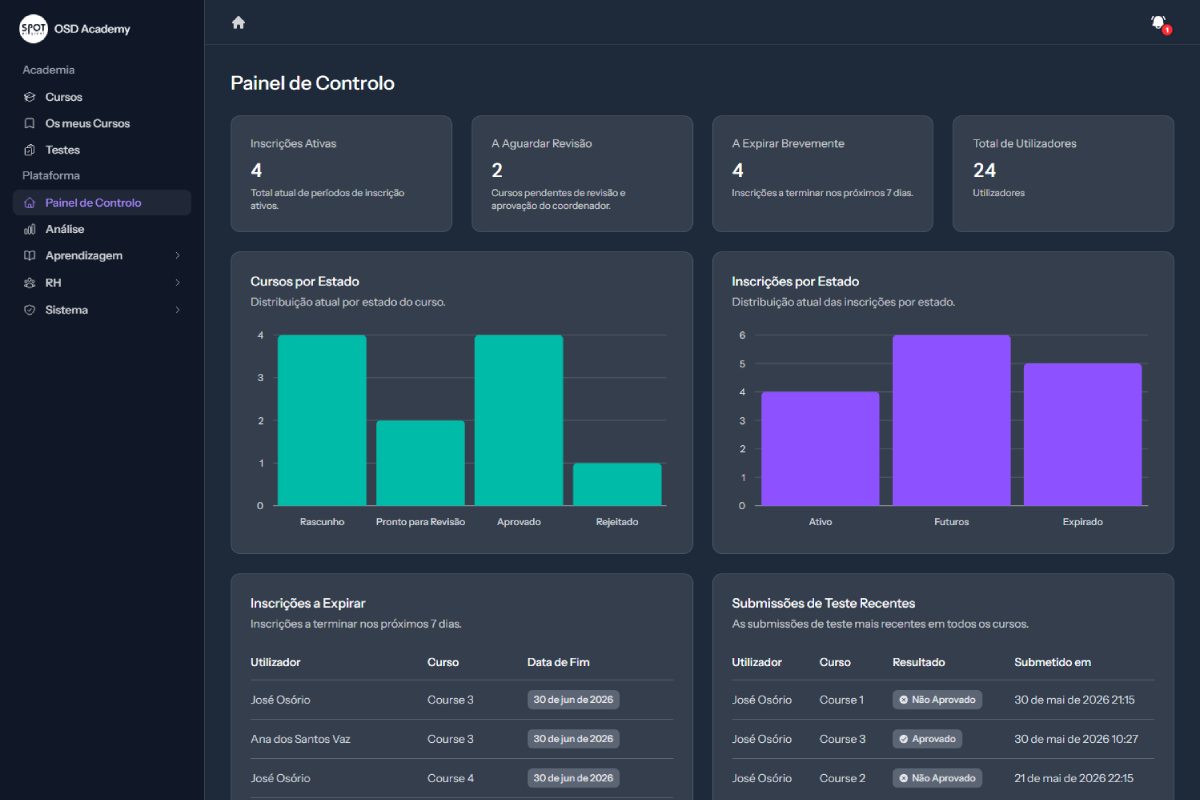Screen dimensions: 1200x800
Task: Click the home icon in top bar
Action: tap(238, 22)
